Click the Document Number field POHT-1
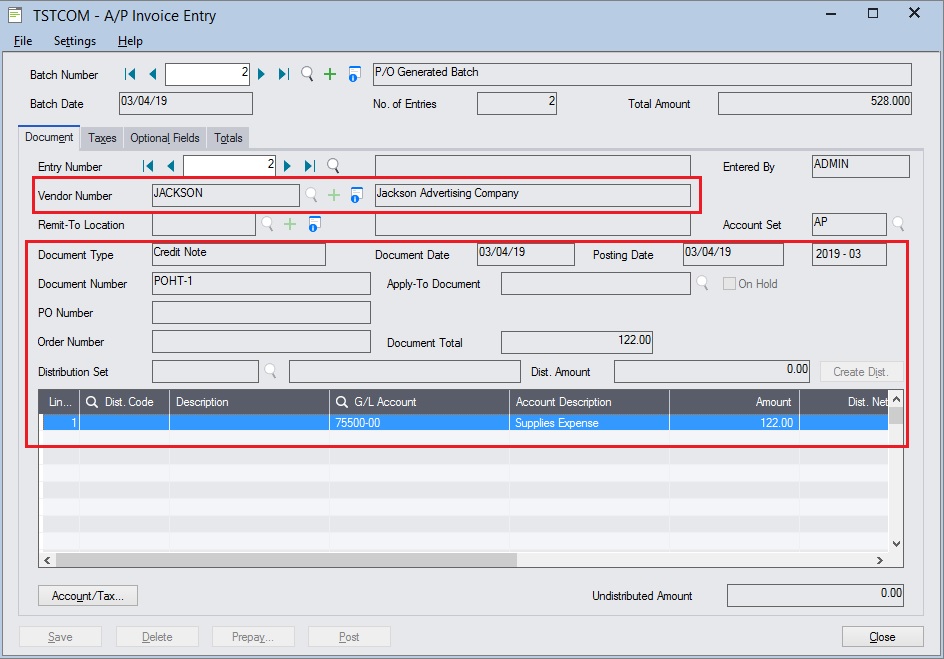944x659 pixels. [x=261, y=283]
